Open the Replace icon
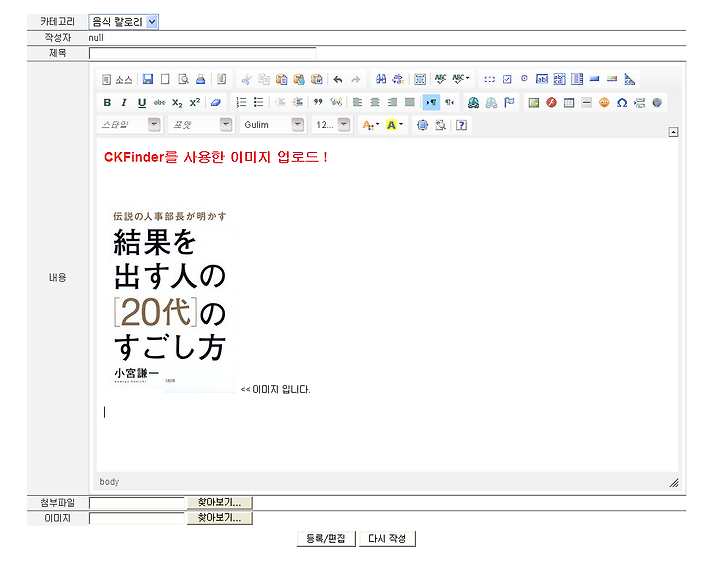The image size is (720, 566). (398, 79)
